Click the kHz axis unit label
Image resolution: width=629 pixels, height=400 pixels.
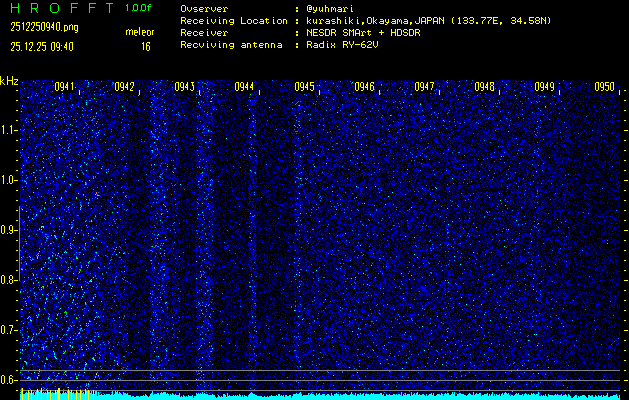coord(9,81)
